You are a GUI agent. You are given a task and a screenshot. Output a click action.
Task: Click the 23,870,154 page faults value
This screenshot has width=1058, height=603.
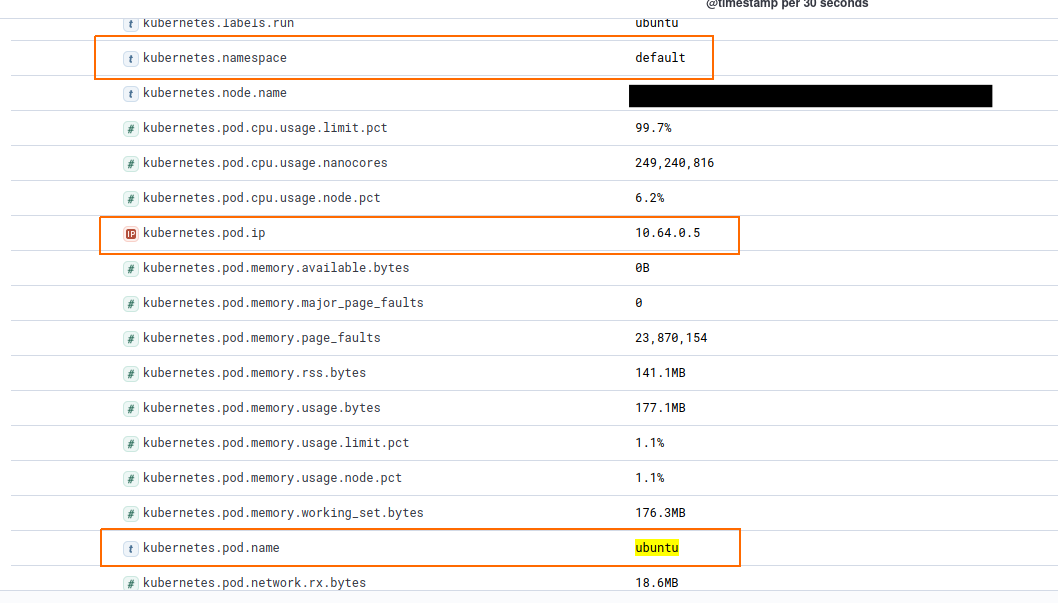(671, 339)
